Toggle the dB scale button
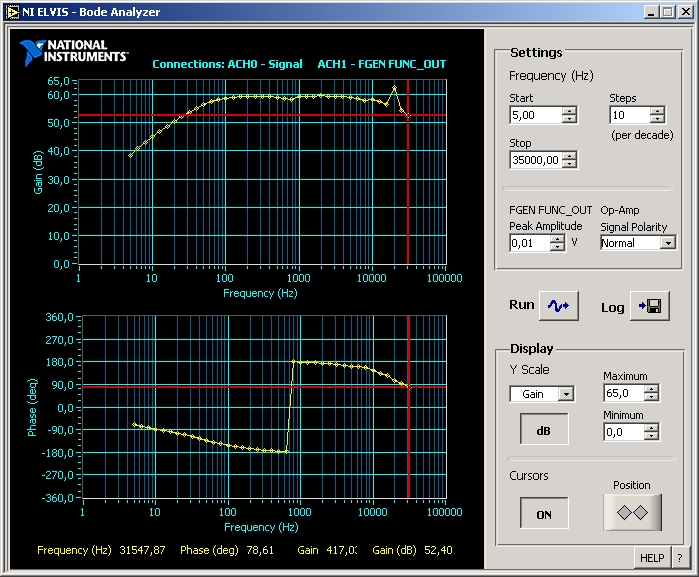Screen dimensions: 699x577 544,429
